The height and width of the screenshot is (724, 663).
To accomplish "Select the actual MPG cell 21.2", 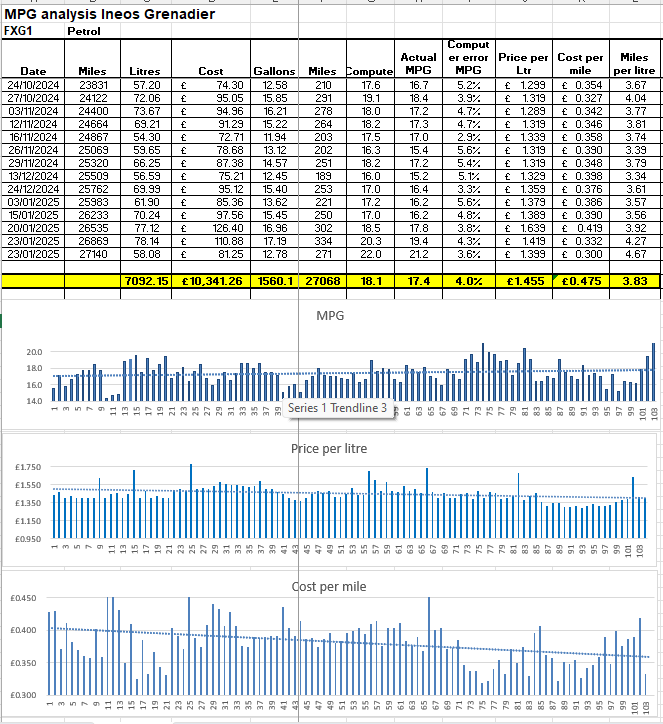I will click(x=418, y=254).
